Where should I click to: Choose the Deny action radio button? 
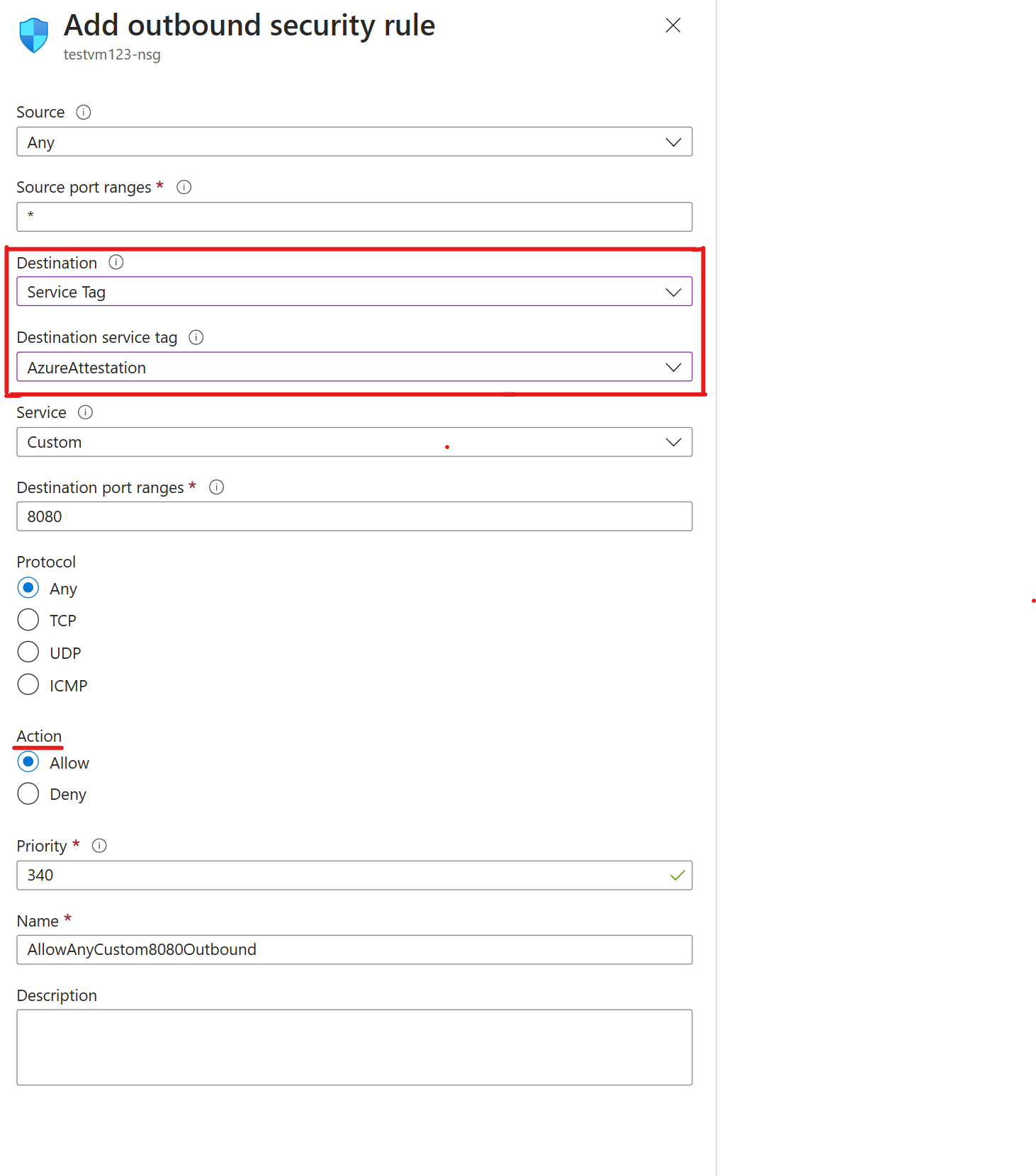pyautogui.click(x=28, y=793)
